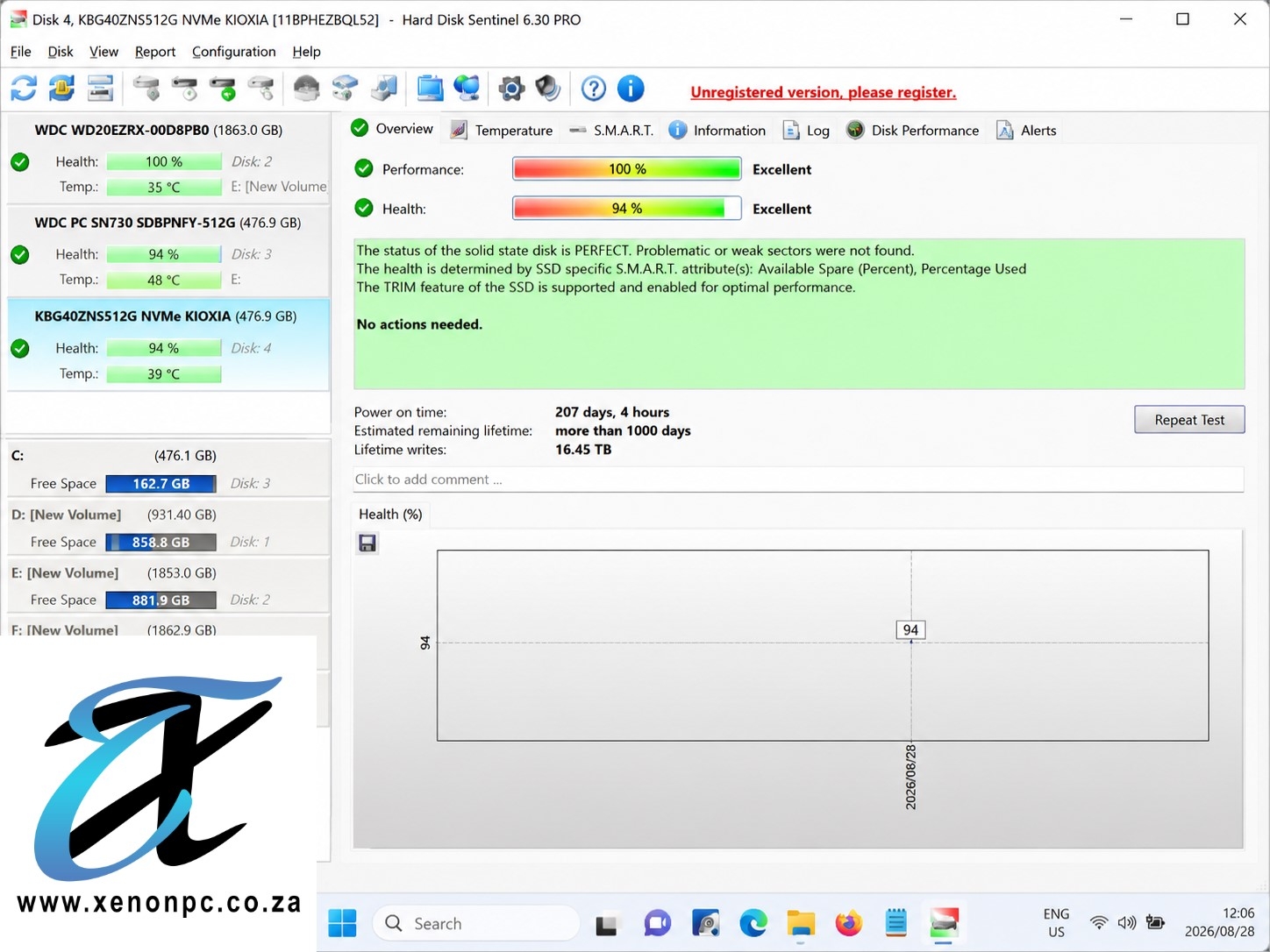Open the Report menu
This screenshot has width=1270, height=952.
pyautogui.click(x=155, y=52)
